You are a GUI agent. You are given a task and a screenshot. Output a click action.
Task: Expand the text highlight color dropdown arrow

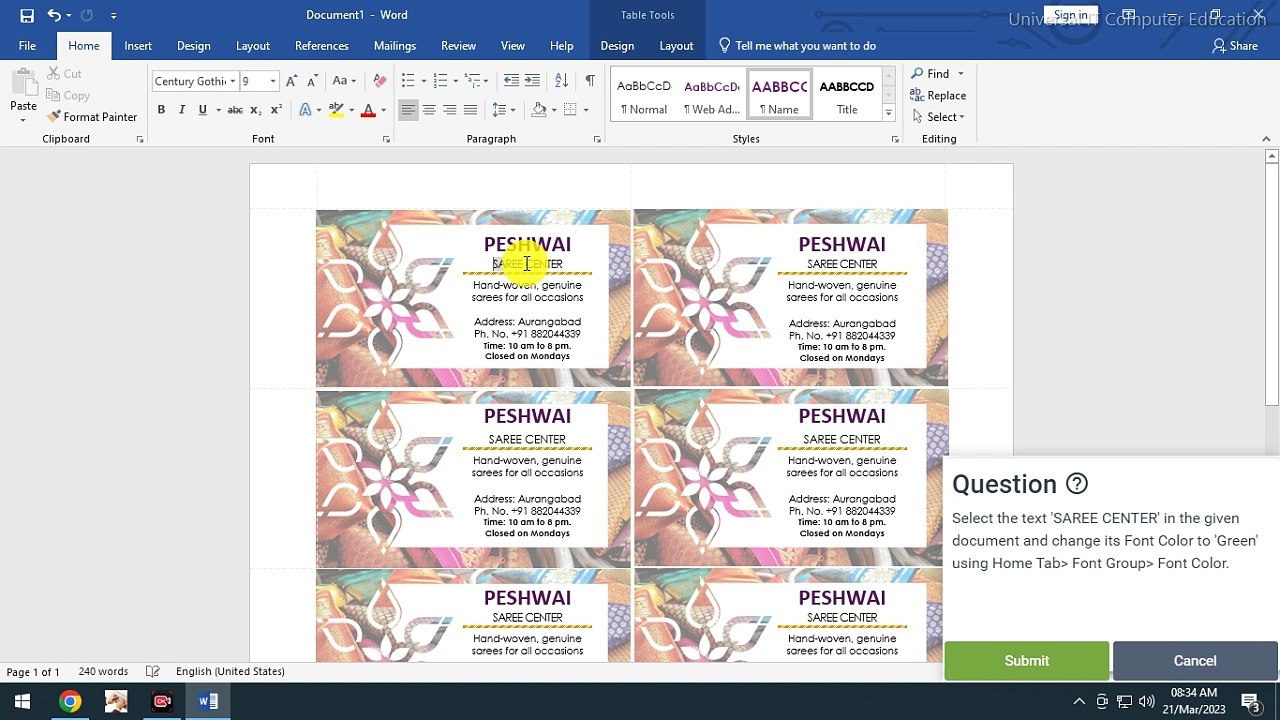[351, 110]
